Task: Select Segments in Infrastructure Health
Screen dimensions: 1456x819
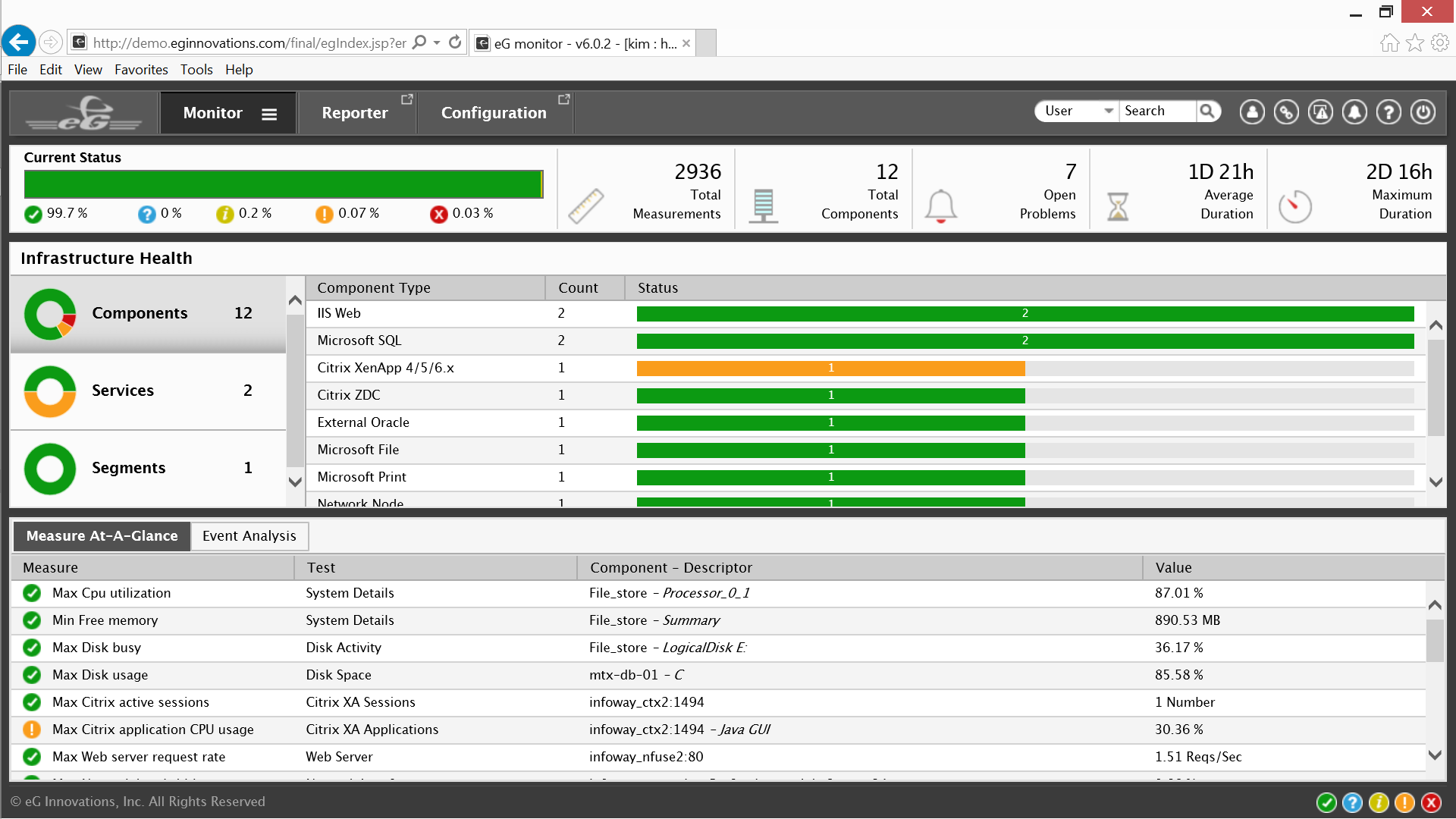Action: point(148,469)
